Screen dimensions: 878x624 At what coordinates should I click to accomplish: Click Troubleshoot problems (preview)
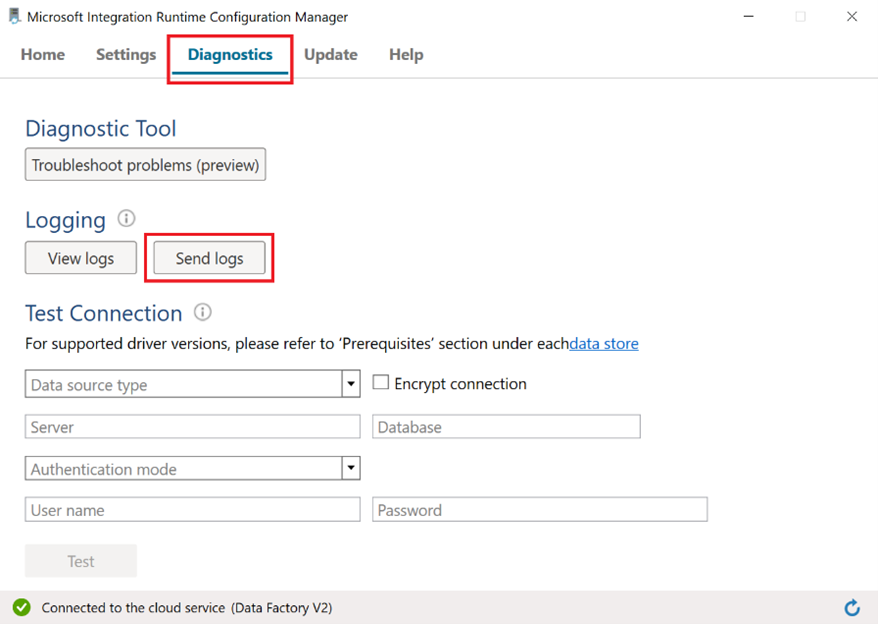tap(145, 164)
